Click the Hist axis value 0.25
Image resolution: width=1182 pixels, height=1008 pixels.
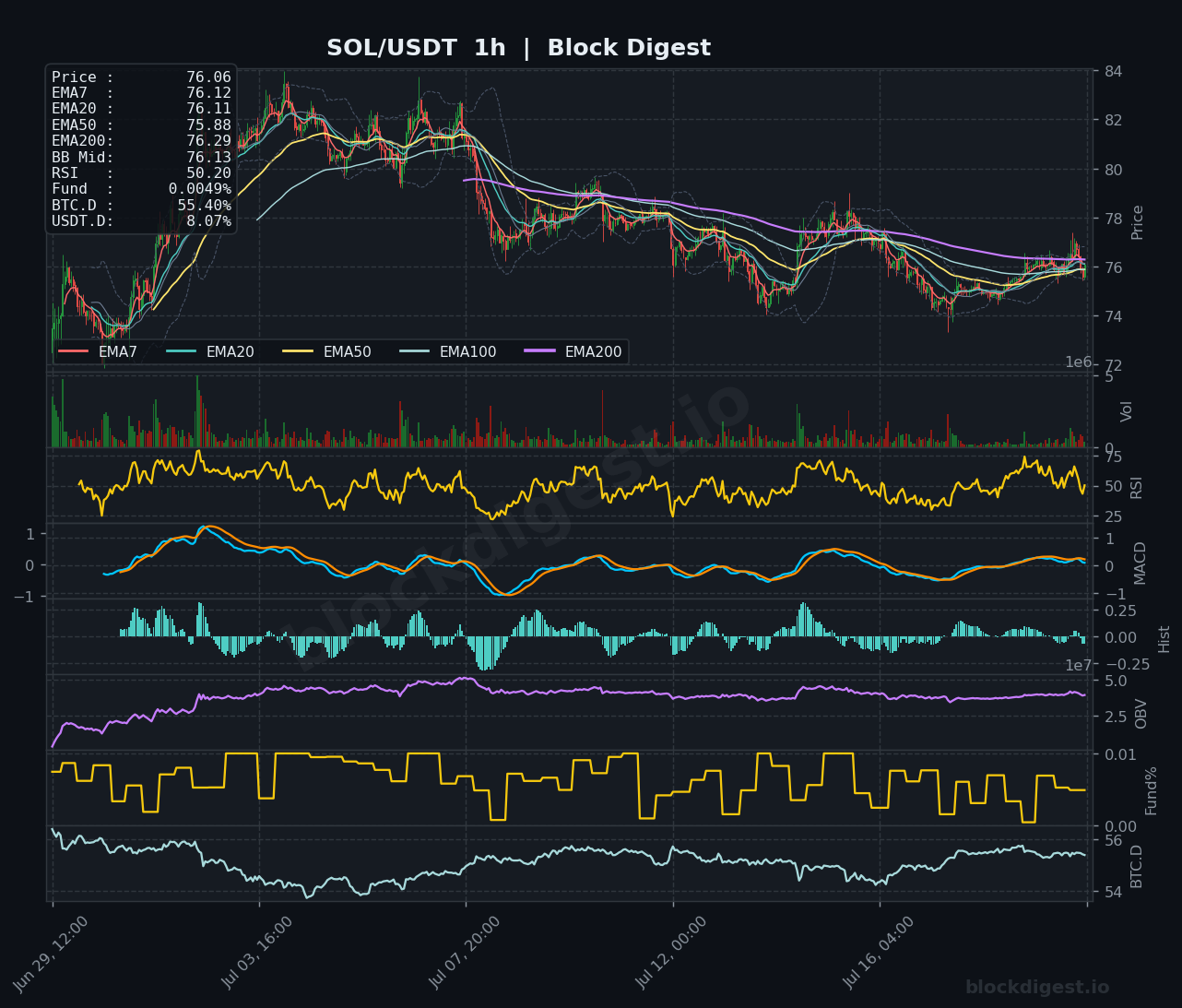[x=1120, y=611]
